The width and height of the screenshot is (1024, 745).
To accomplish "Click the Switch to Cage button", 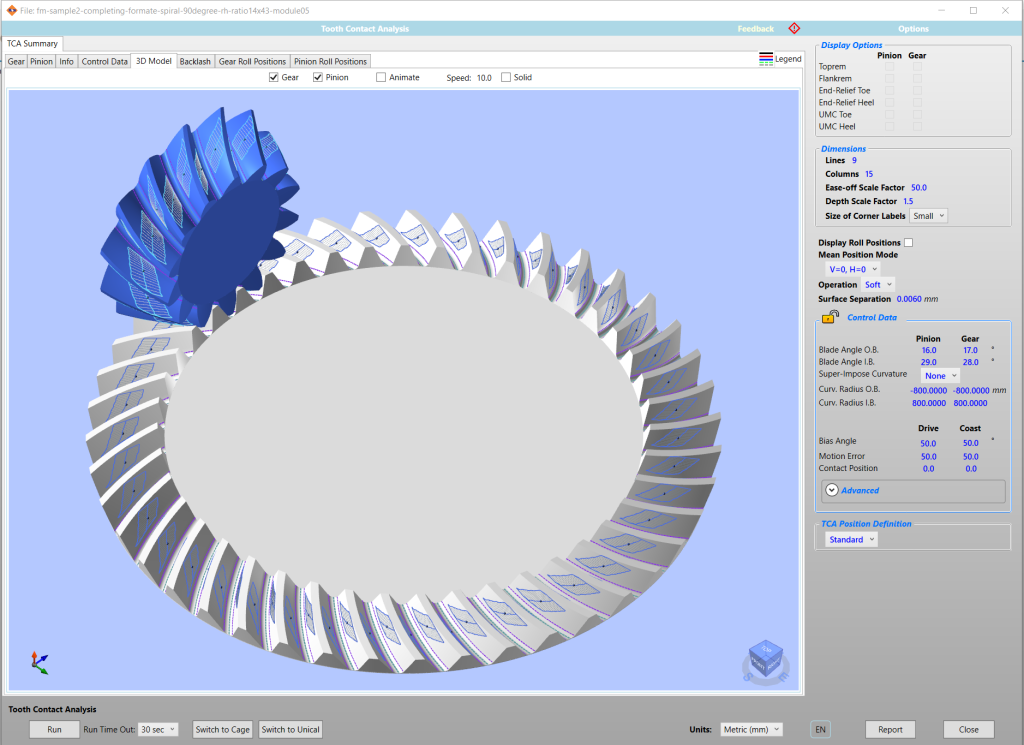I will coord(222,729).
